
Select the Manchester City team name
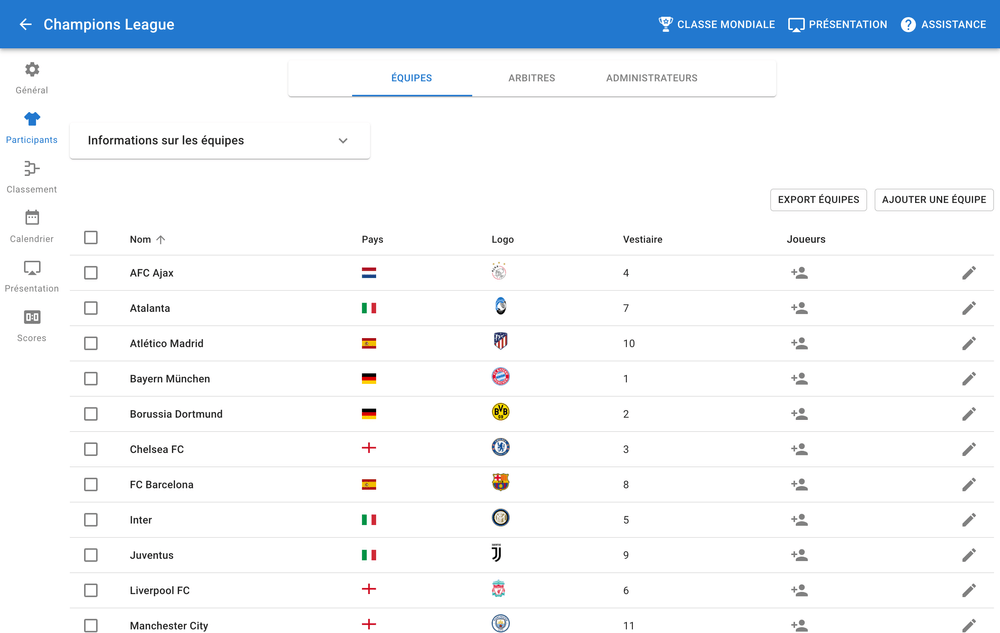[x=169, y=625]
